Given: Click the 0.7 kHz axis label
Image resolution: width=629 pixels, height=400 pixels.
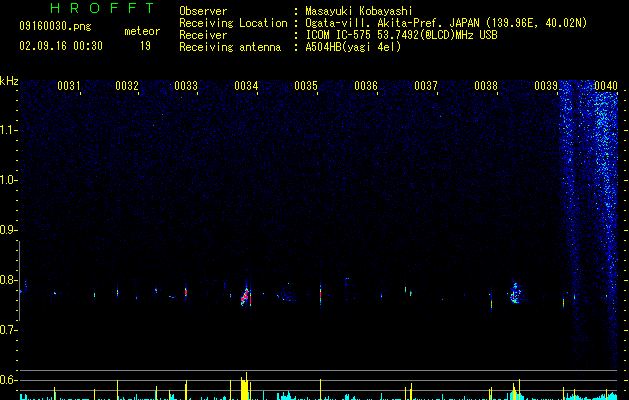Looking at the screenshot, I should (8, 330).
